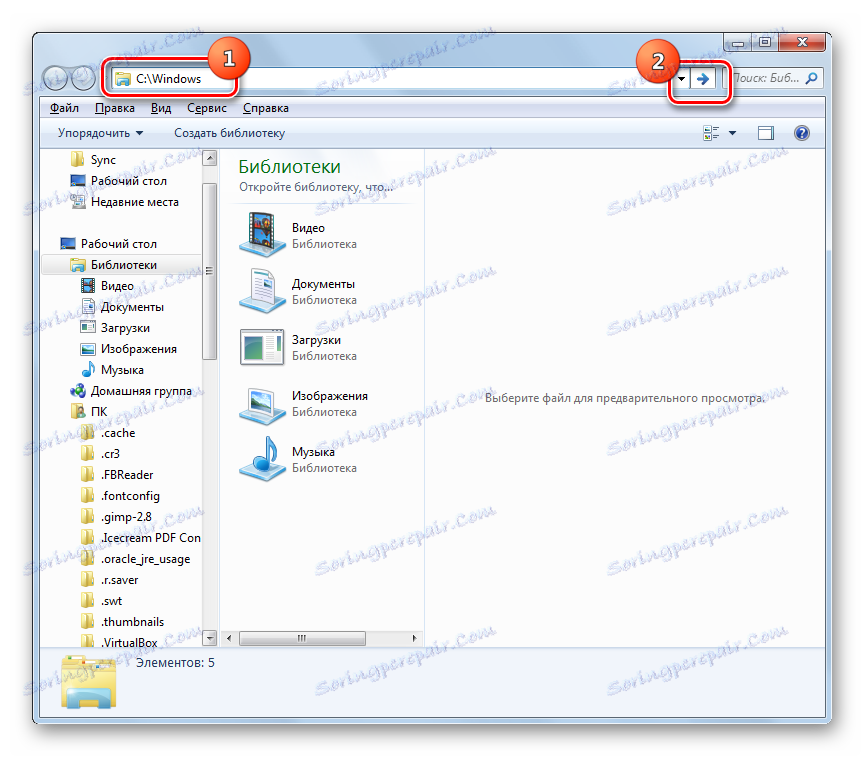Click the search box magnifier icon

click(x=811, y=78)
